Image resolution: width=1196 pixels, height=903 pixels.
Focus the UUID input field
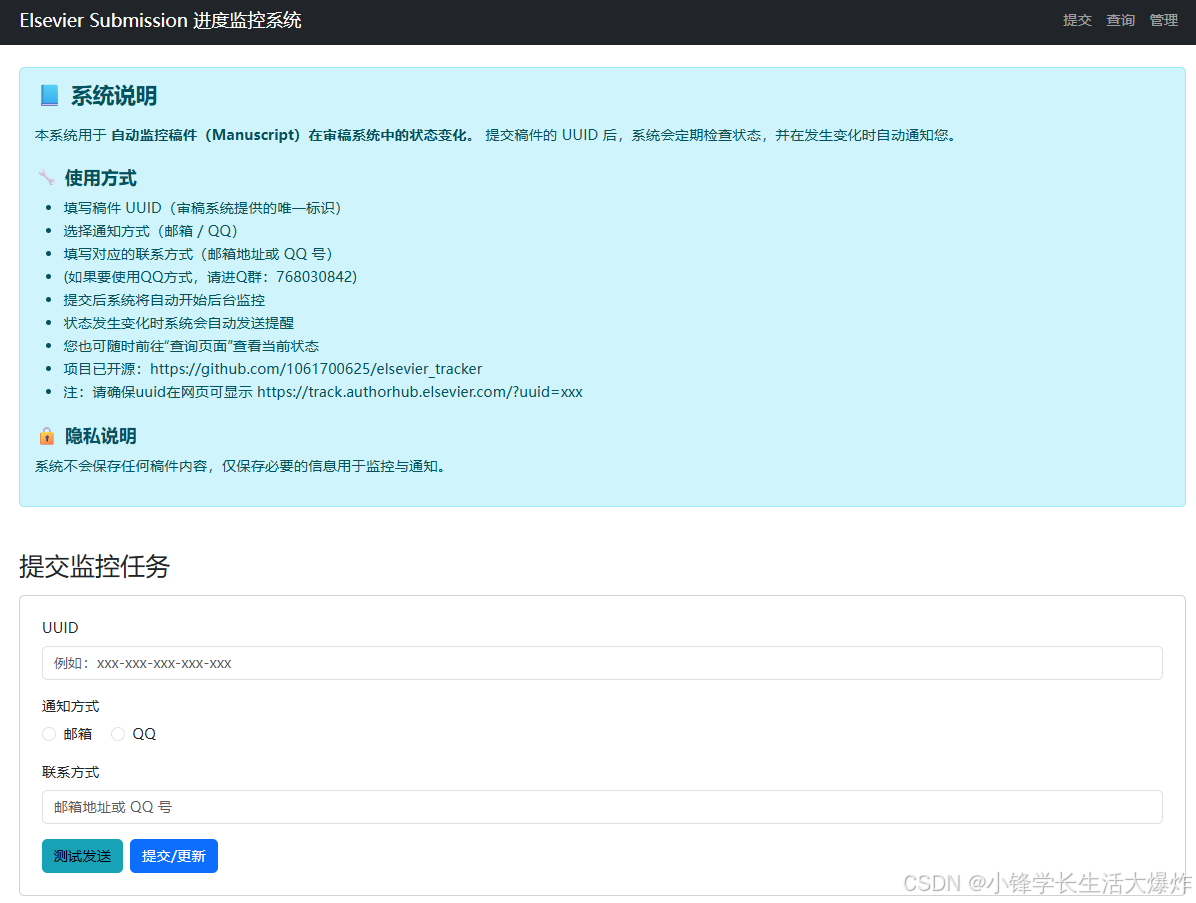(602, 663)
